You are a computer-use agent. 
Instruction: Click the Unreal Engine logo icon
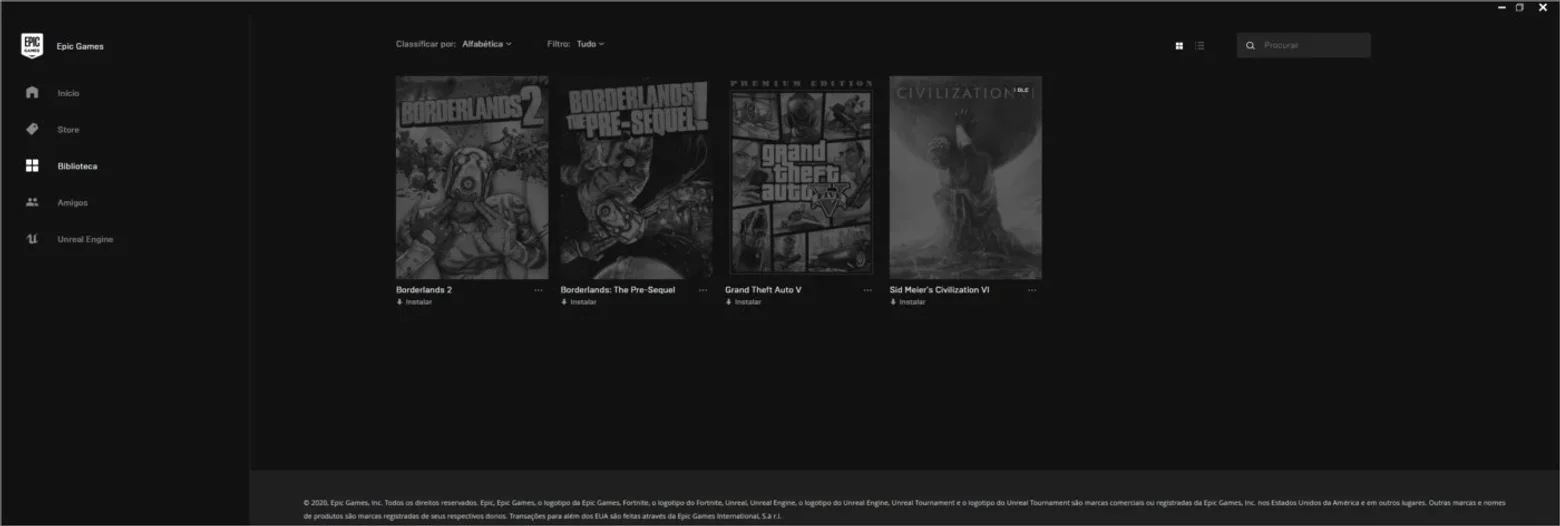tap(32, 239)
